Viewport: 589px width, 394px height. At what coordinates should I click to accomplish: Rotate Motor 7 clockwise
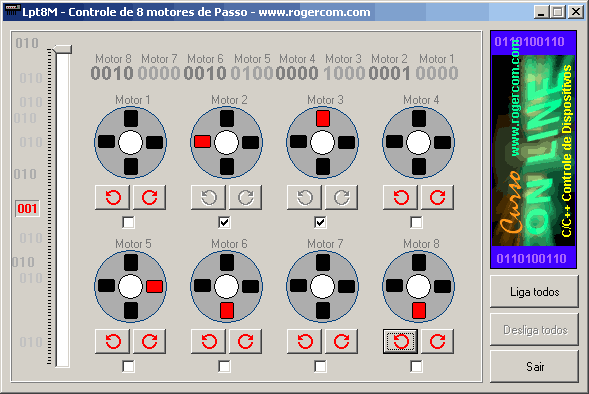(x=341, y=341)
